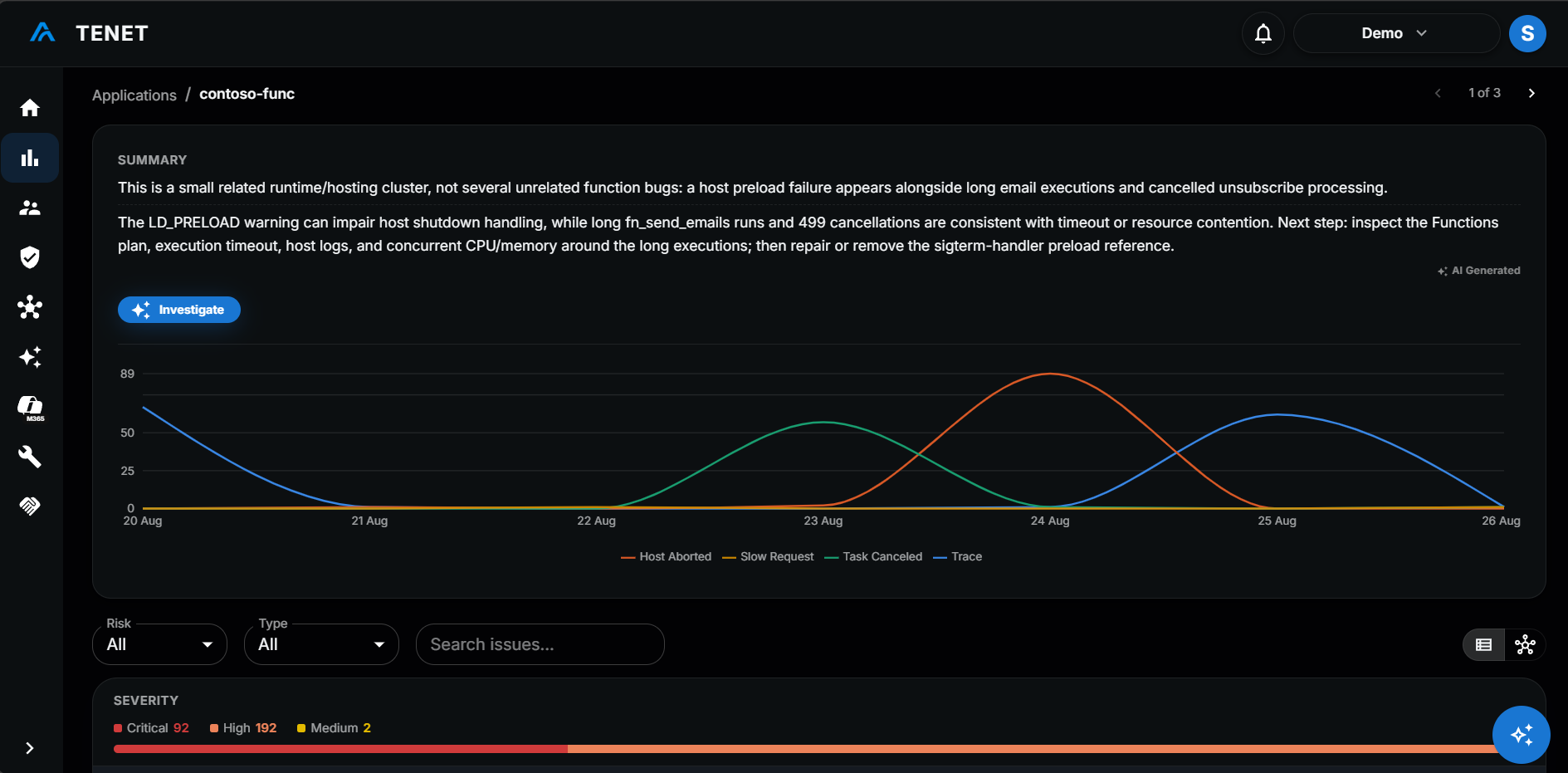Click the orange High severity bar segment
Viewport: 1568px width, 773px height.
(x=1033, y=749)
